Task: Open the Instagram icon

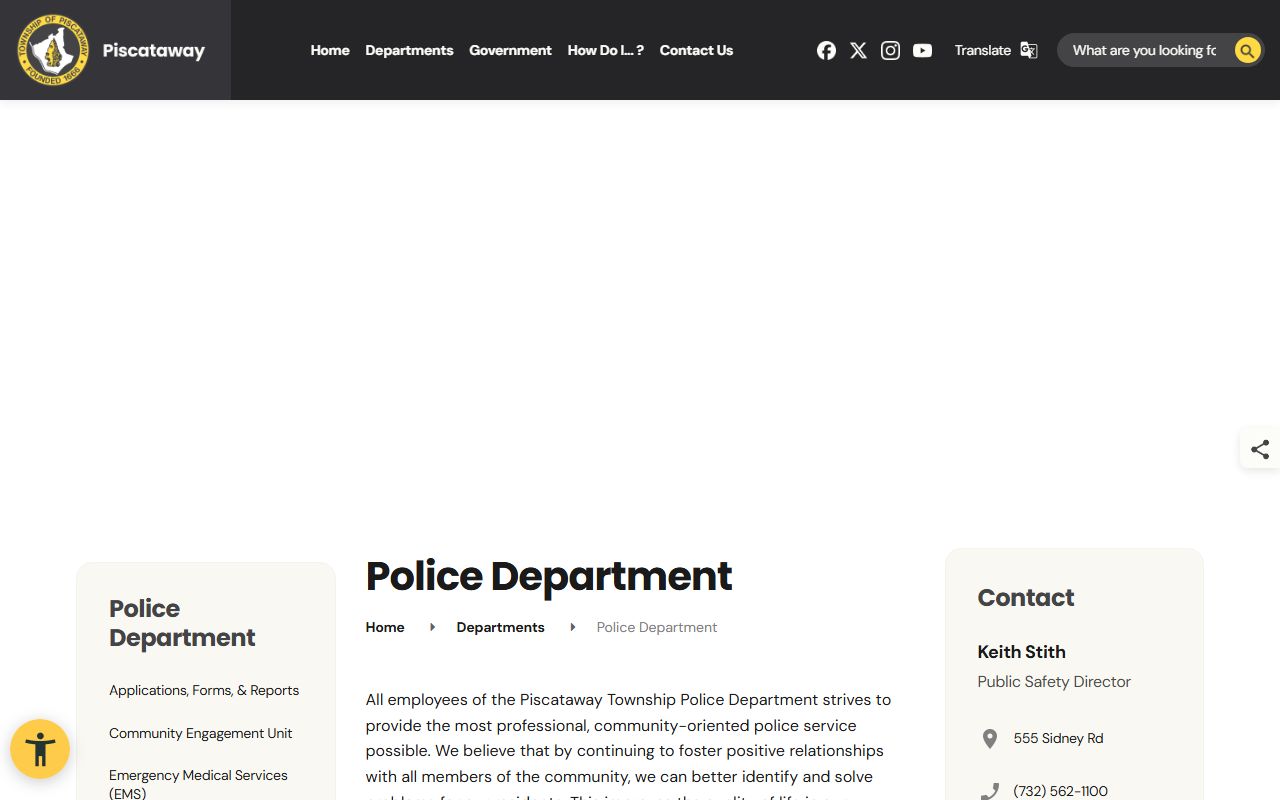Action: (x=890, y=50)
